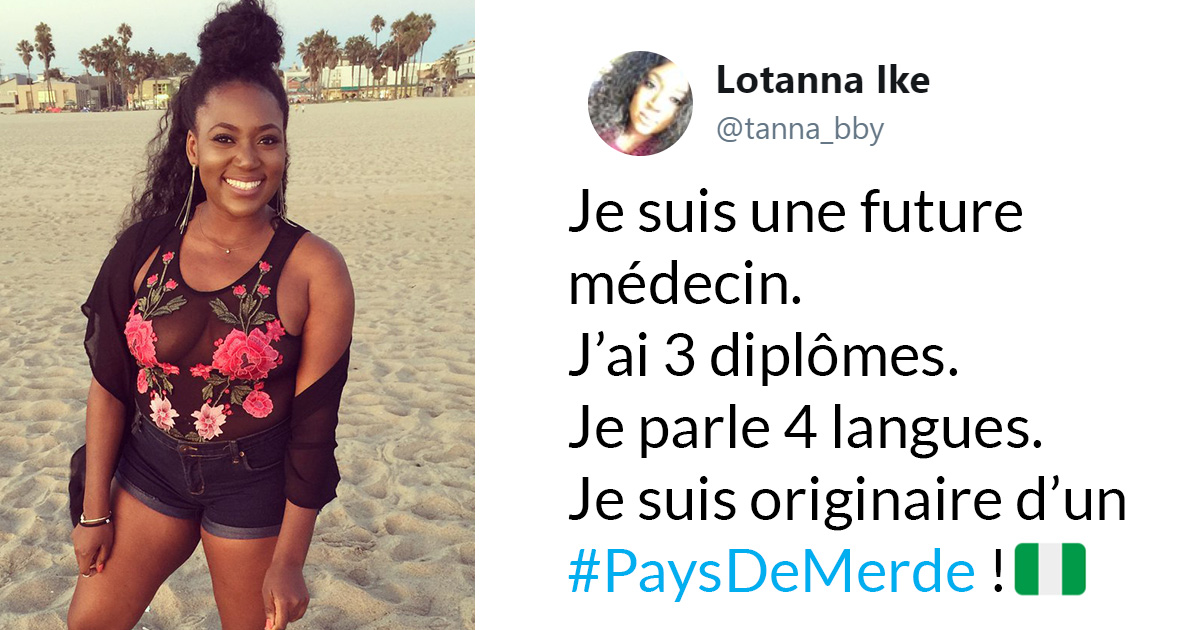Open Lotanna Ike's round profile avatar
Image resolution: width=1200 pixels, height=630 pixels.
[x=639, y=103]
